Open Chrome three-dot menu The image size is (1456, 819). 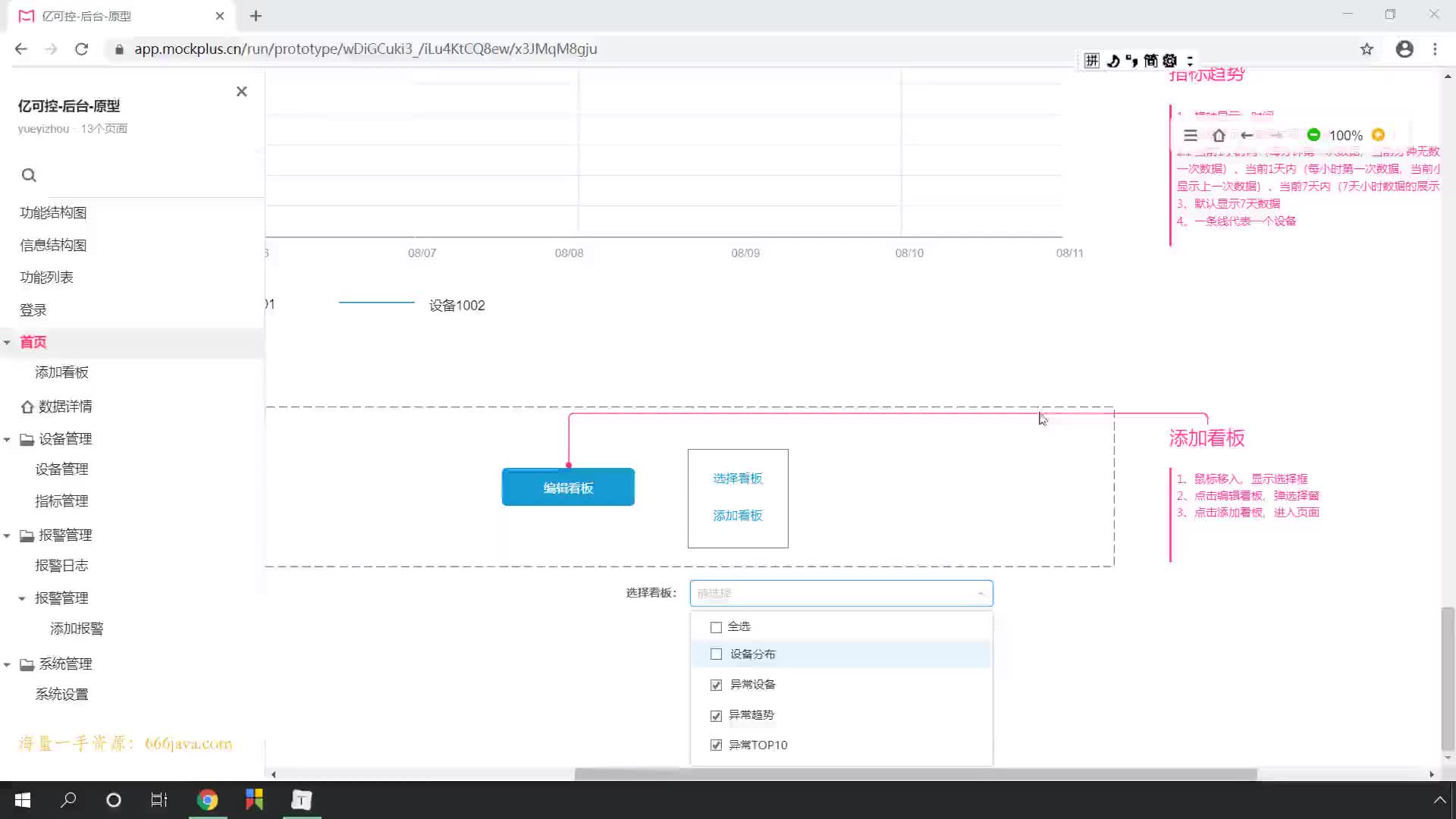click(1435, 49)
